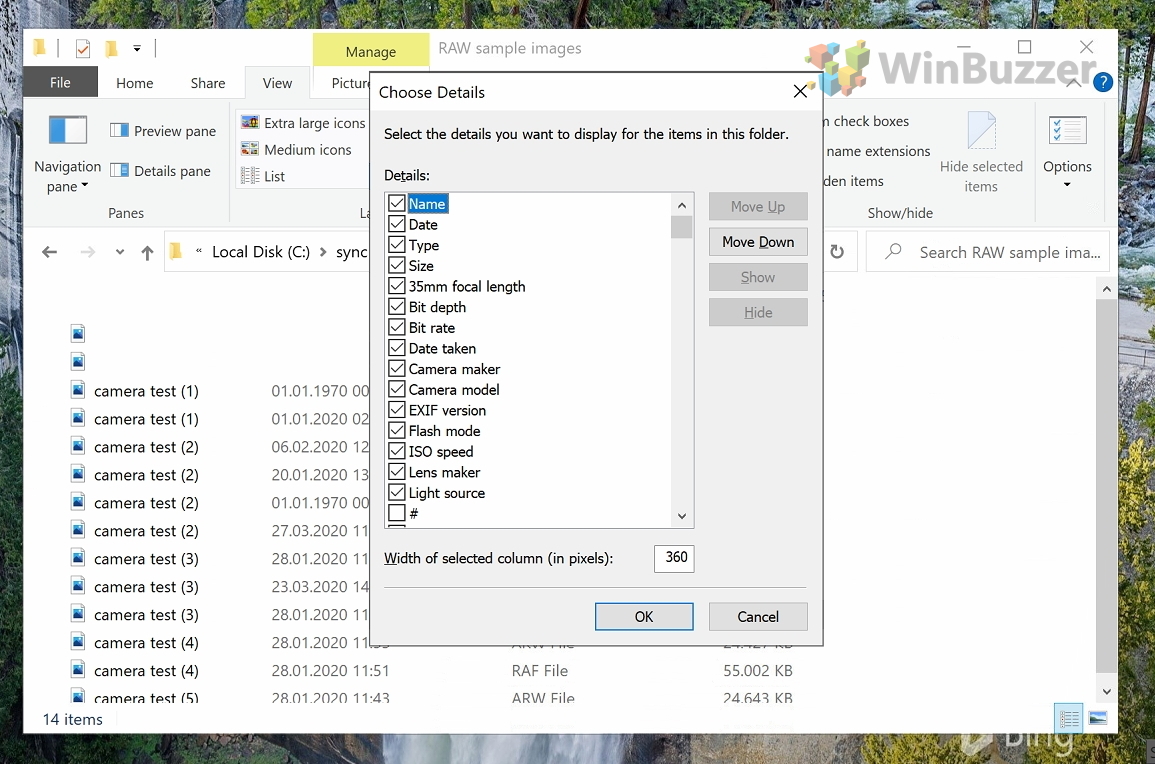This screenshot has height=764, width=1155.
Task: Open the Navigation pane dropdown
Action: (x=67, y=154)
